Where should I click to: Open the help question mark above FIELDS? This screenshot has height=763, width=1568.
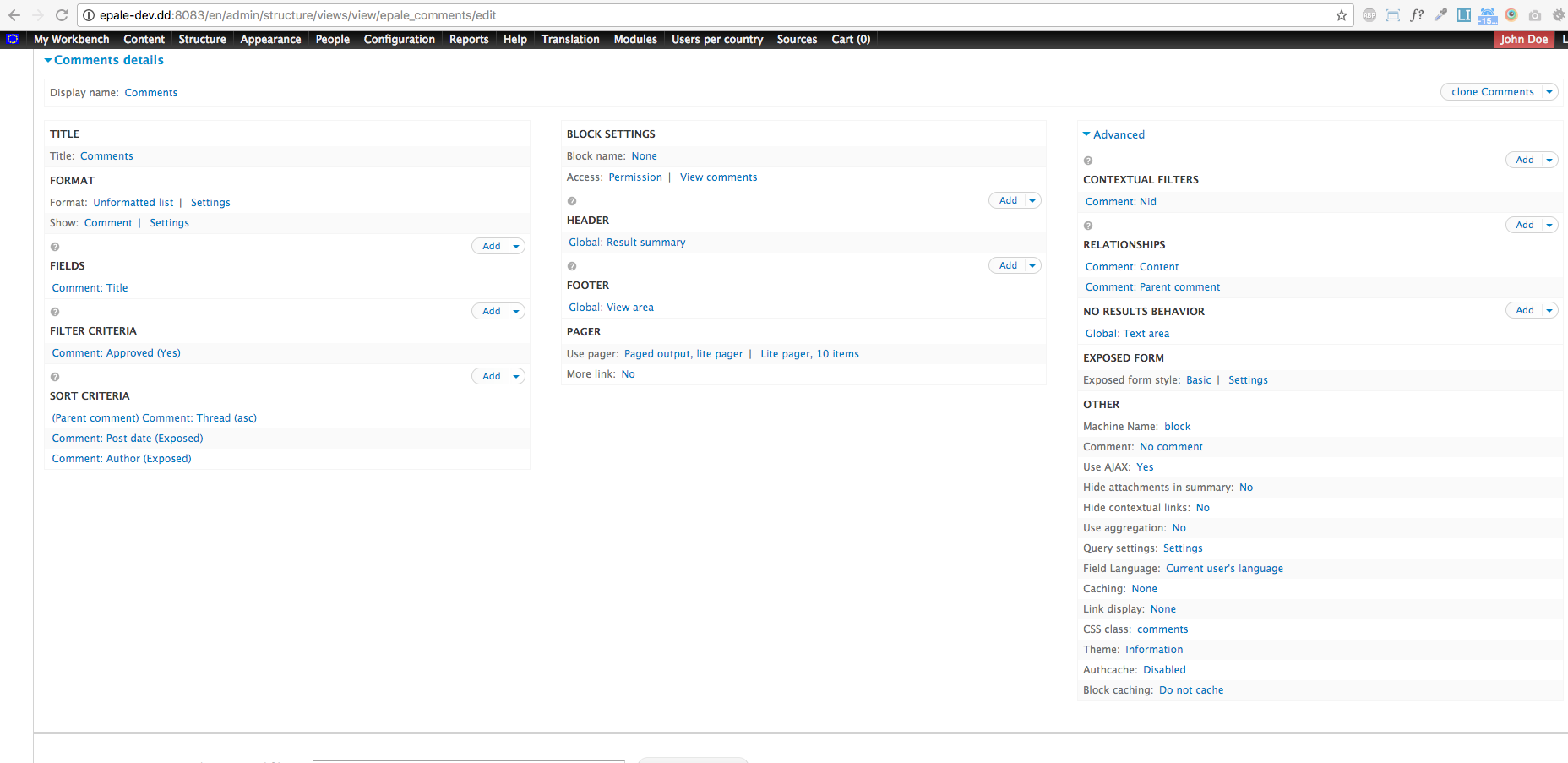(55, 246)
